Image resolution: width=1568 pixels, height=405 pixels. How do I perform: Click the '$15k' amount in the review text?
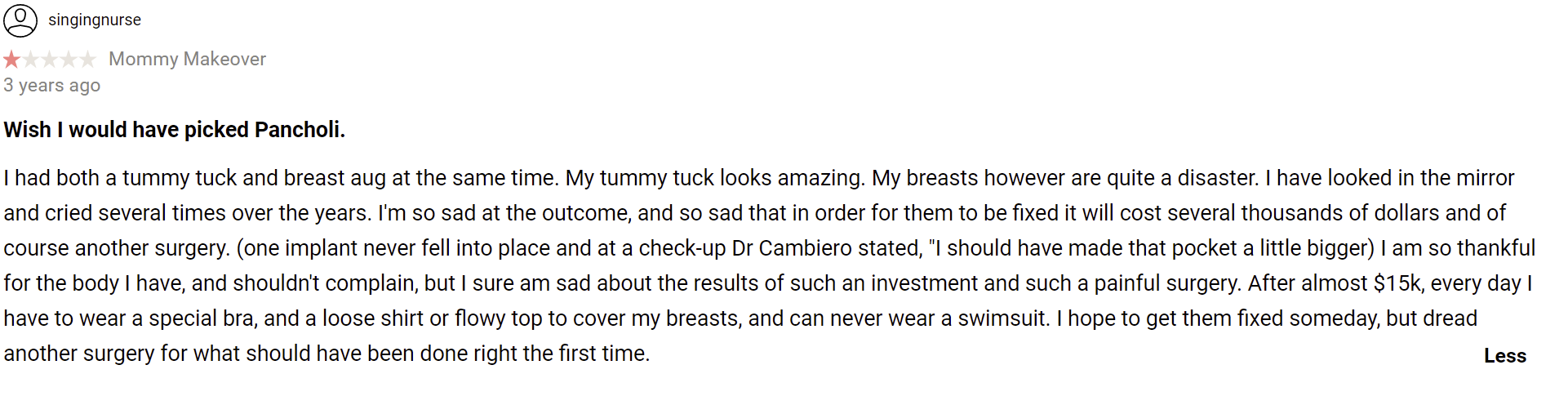1398,283
